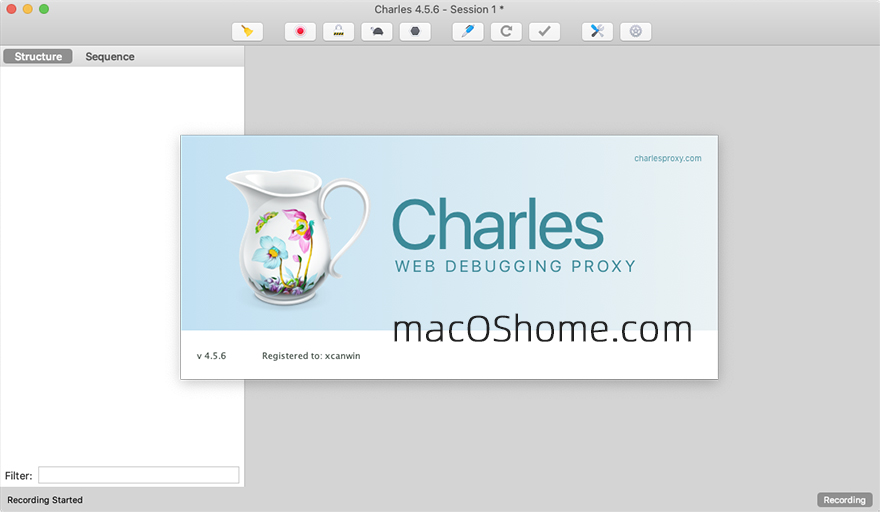Click the Repeat request arrow icon
Image resolution: width=880 pixels, height=512 pixels.
coord(506,32)
